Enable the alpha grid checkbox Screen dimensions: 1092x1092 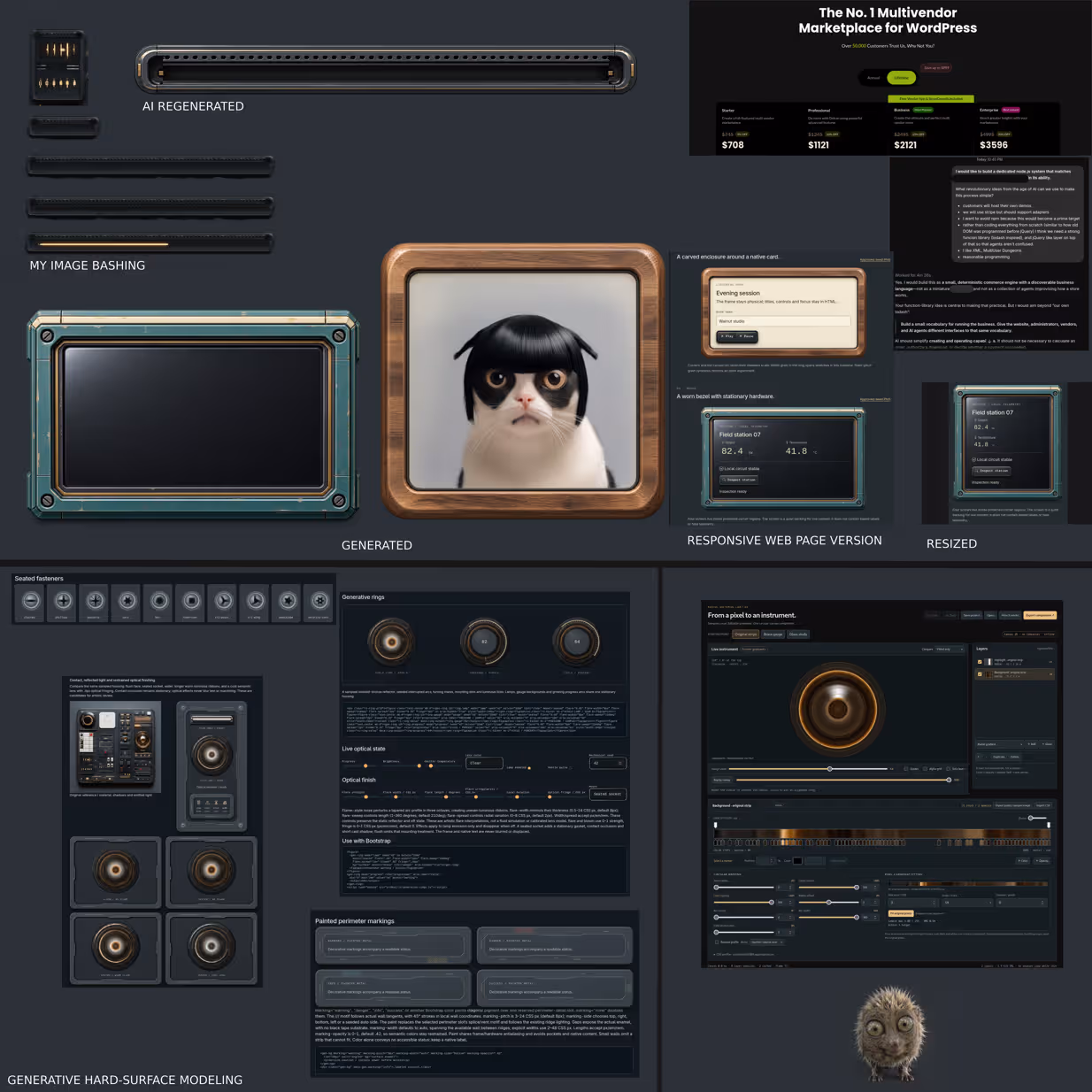point(925,769)
